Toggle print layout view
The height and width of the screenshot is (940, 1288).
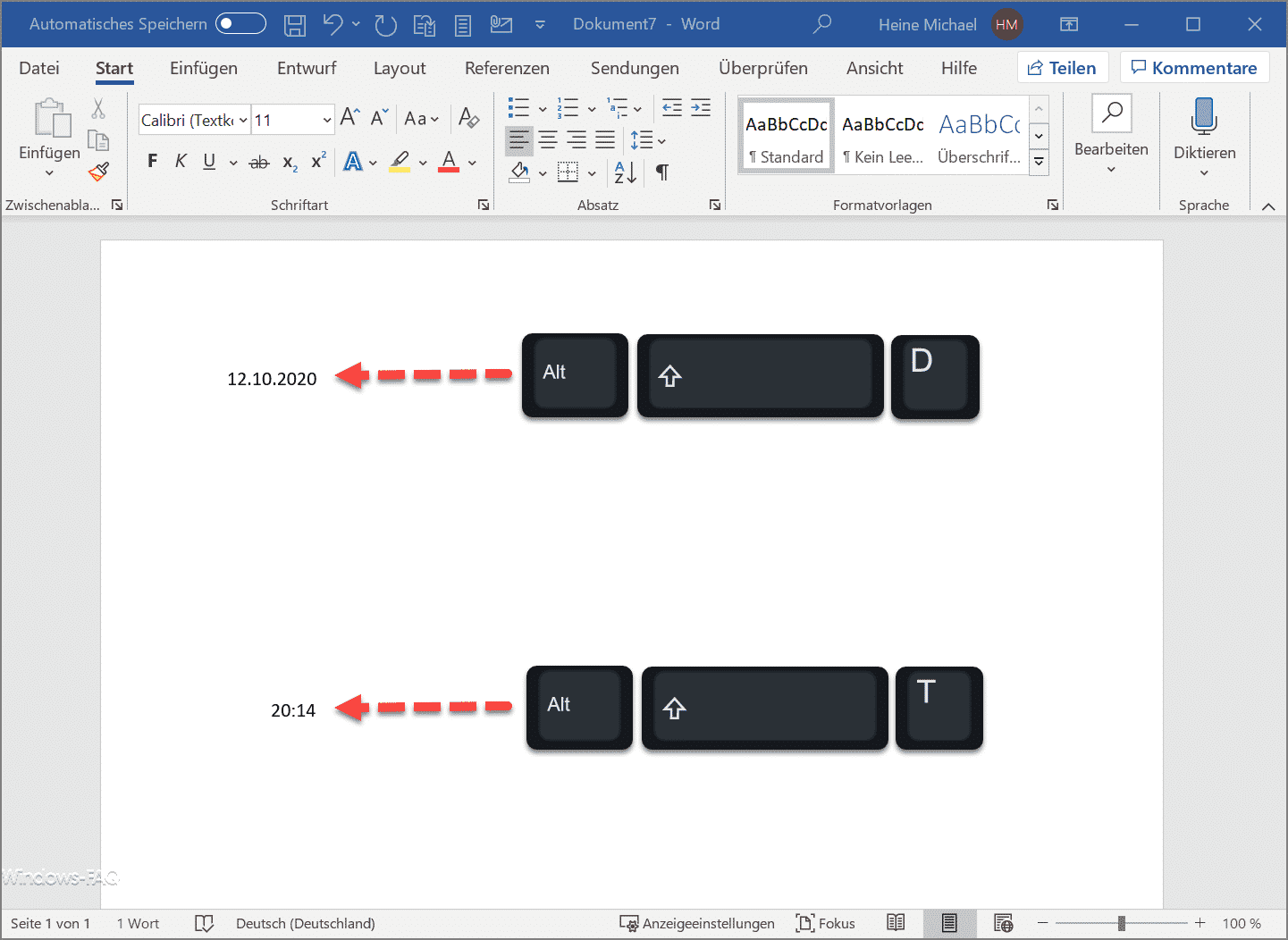(x=949, y=923)
